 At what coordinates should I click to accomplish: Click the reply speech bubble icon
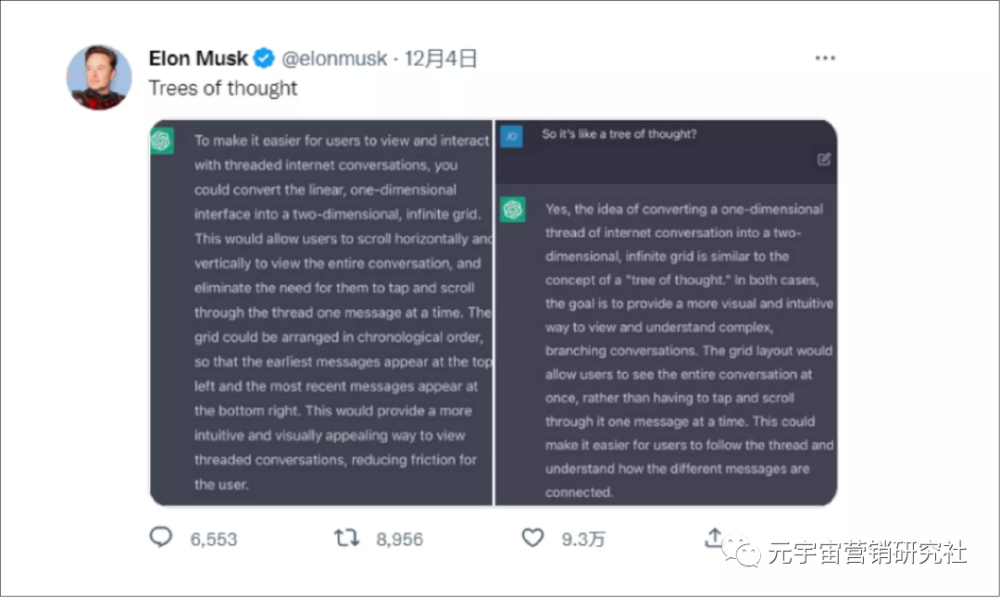(161, 538)
